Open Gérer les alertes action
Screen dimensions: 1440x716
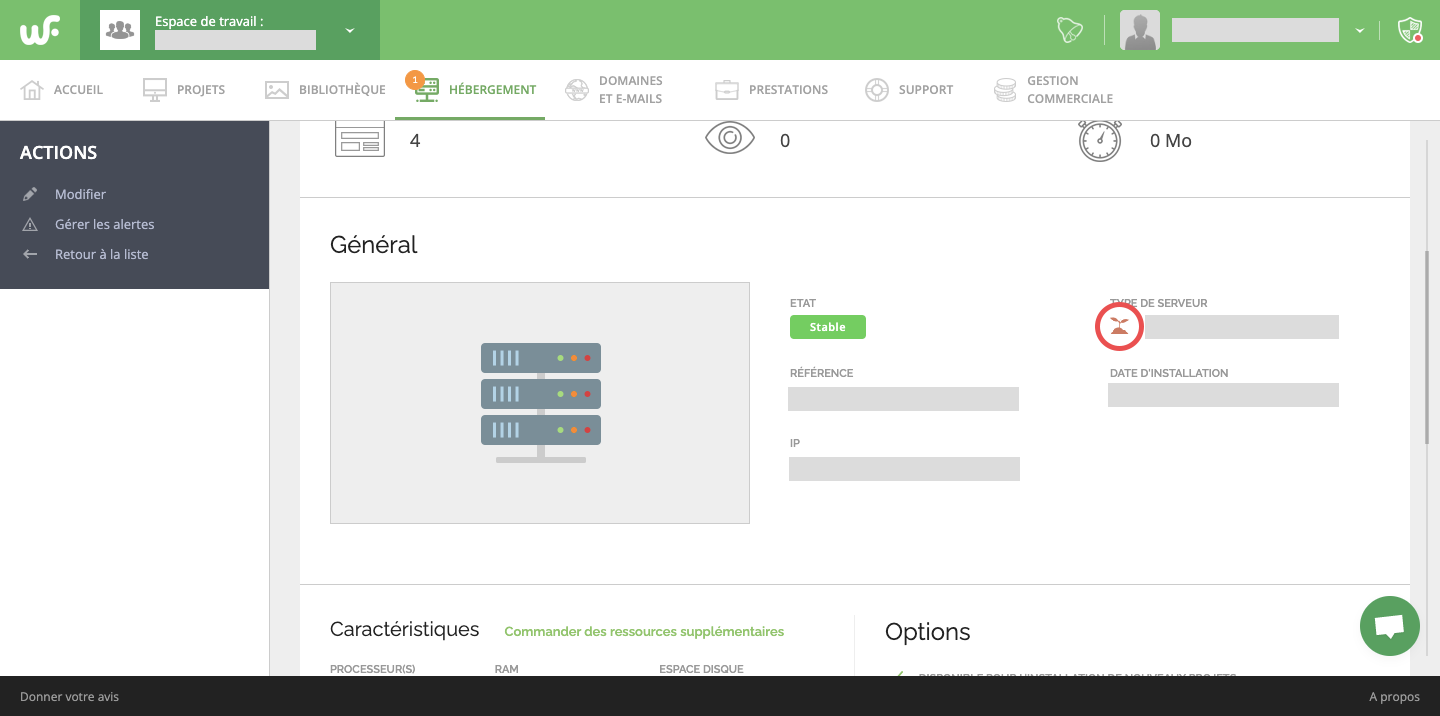[x=105, y=224]
